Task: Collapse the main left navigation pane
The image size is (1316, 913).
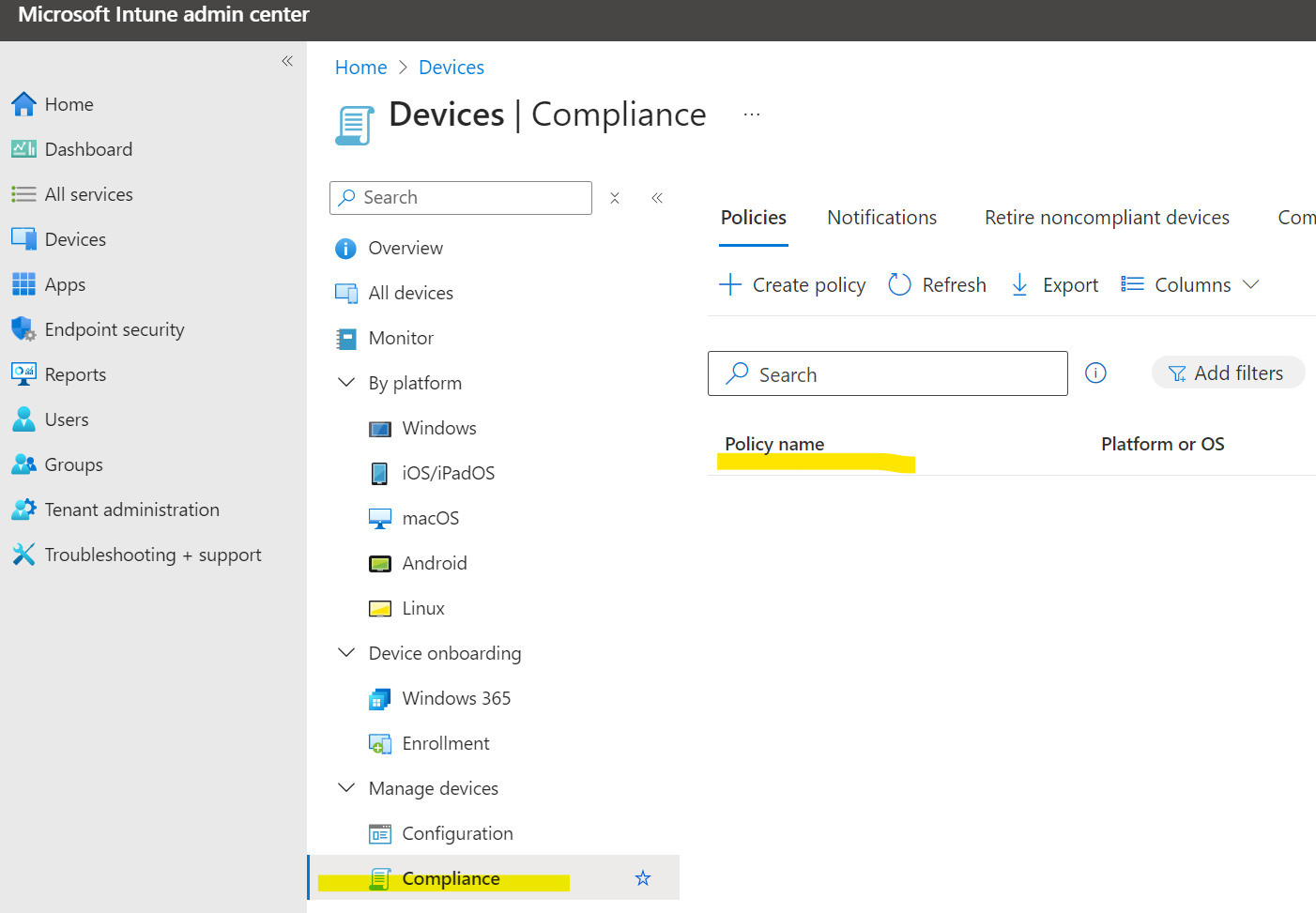Action: click(x=287, y=61)
